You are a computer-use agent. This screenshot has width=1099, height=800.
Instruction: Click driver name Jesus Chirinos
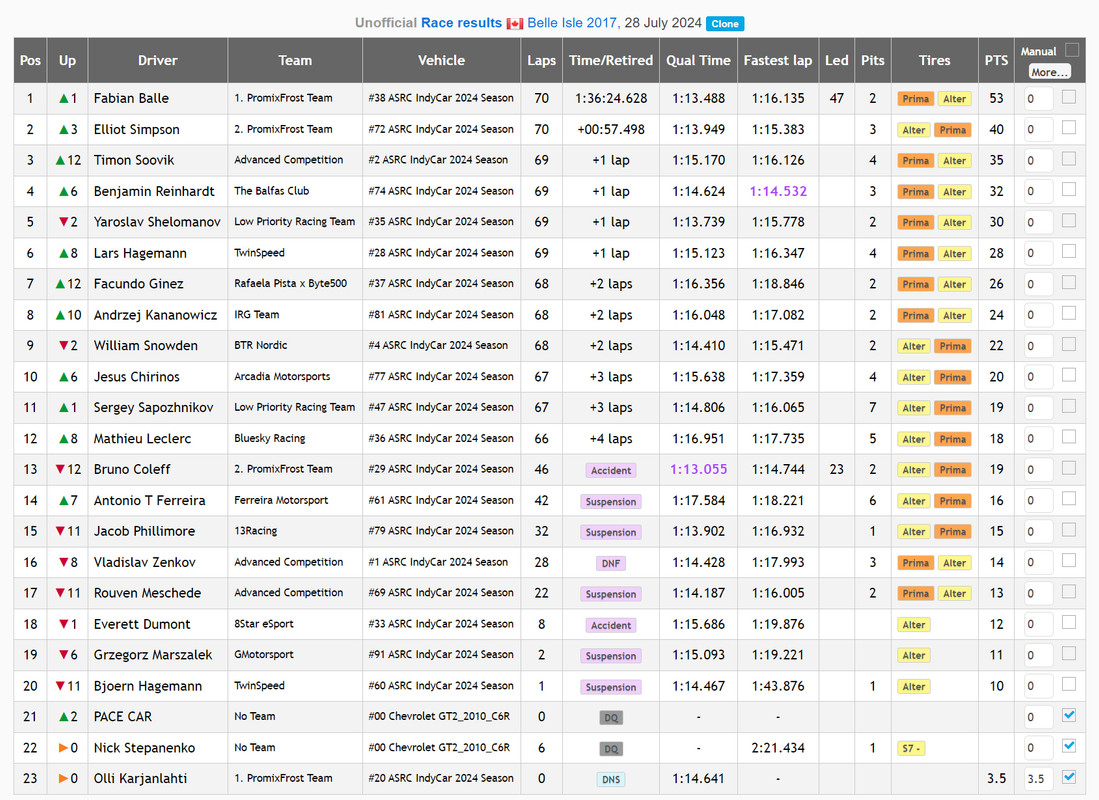[137, 377]
